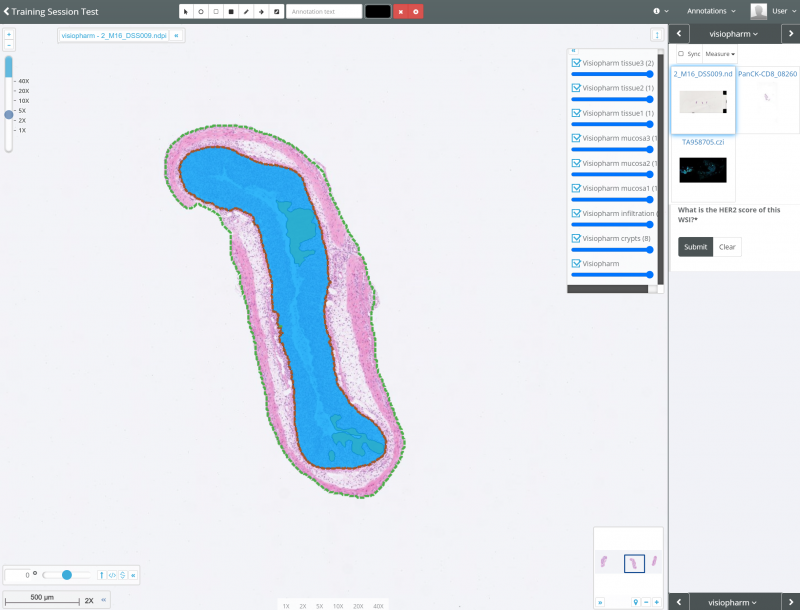Viewport: 800px width, 610px height.
Task: Enable the Sync checkbox
Action: [x=681, y=53]
